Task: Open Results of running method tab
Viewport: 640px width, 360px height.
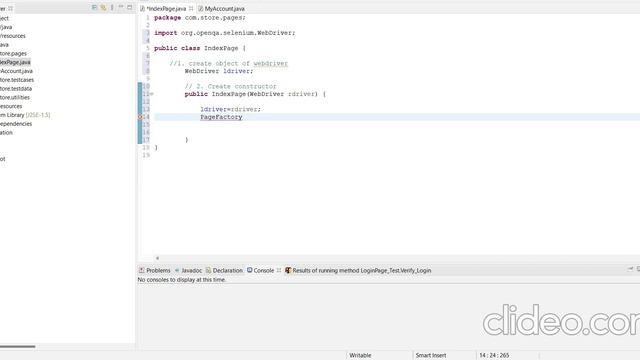Action: (362, 271)
